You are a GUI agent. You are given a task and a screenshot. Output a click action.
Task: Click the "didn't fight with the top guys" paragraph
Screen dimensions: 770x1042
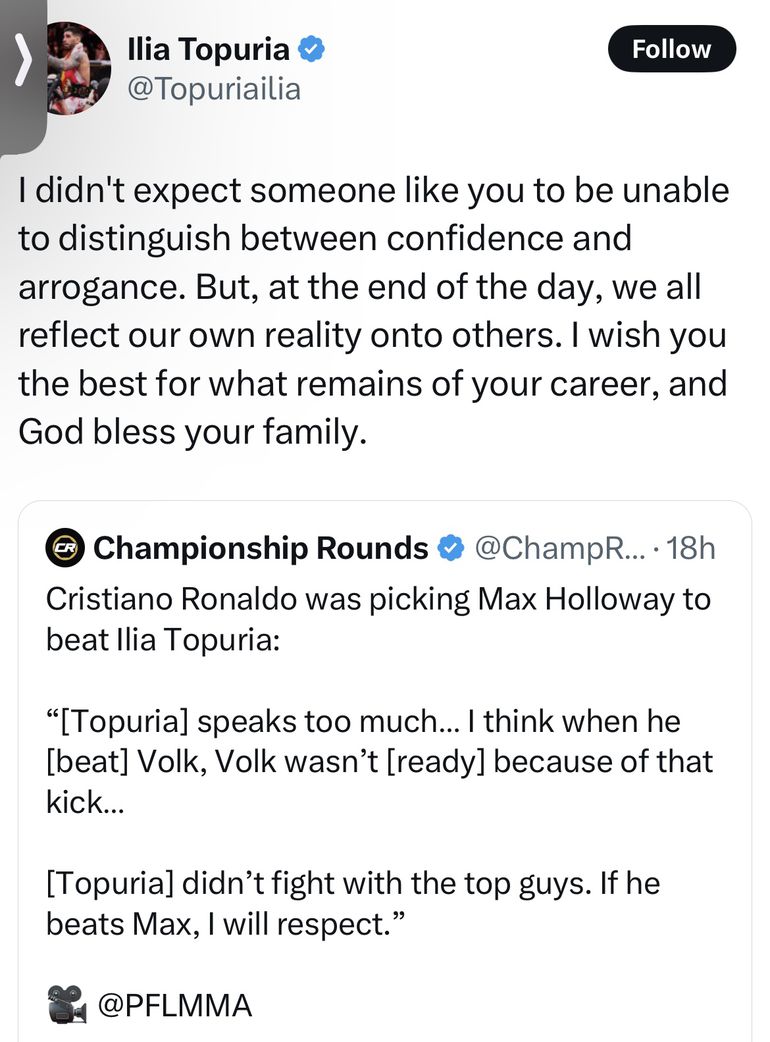[x=352, y=884]
